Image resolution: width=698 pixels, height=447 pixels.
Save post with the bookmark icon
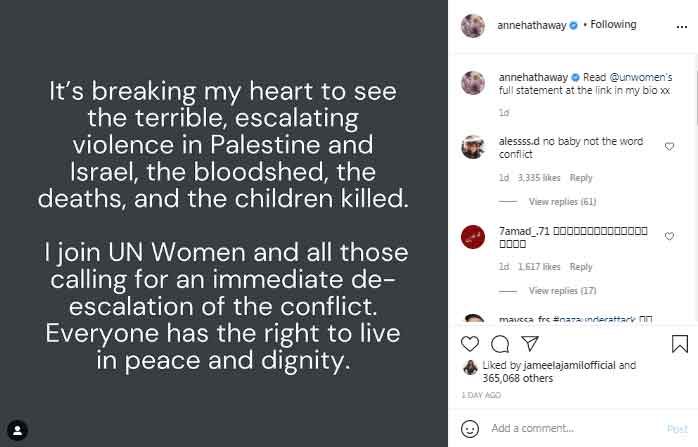click(x=679, y=344)
